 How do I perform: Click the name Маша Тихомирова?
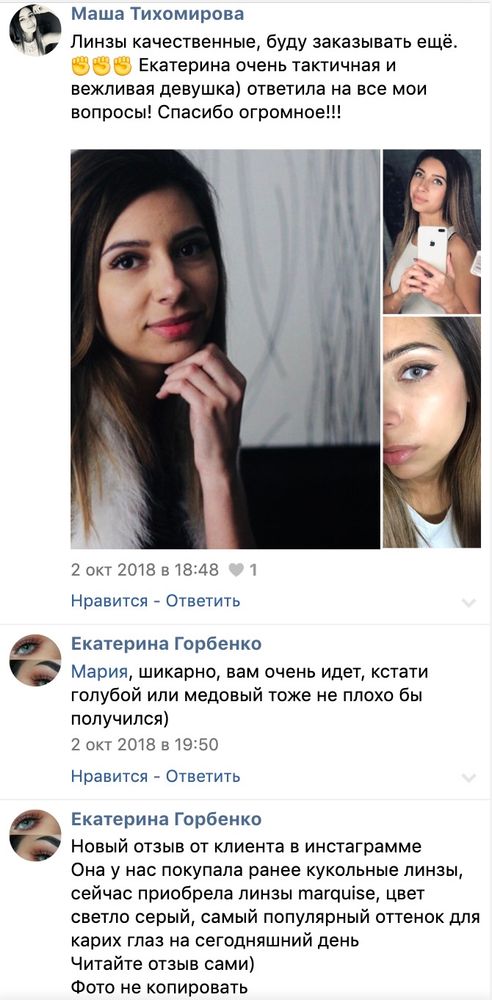coord(157,13)
